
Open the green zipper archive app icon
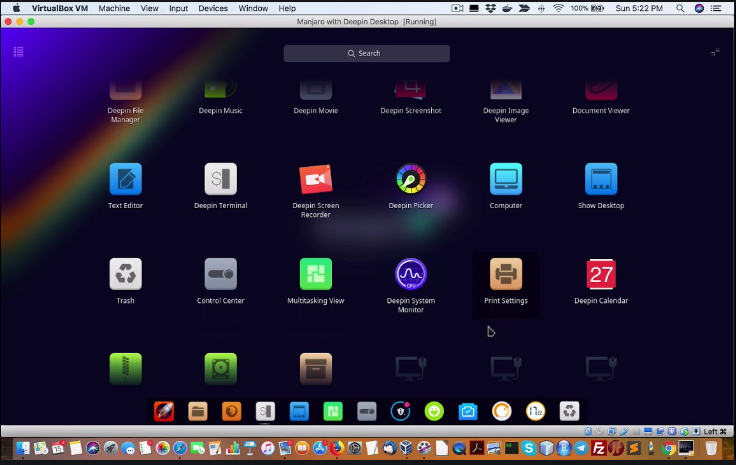tap(125, 369)
